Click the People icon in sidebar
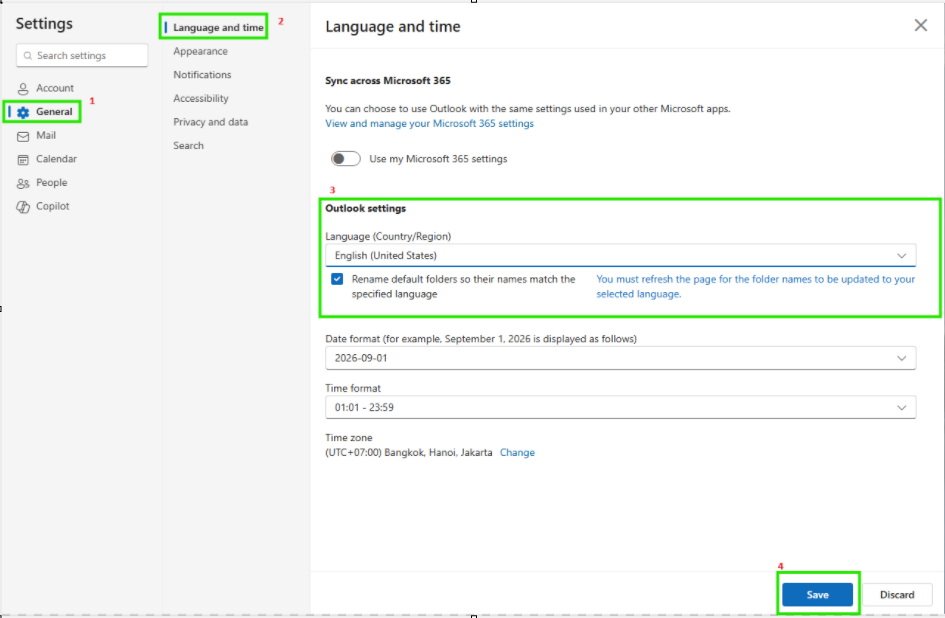The image size is (945, 618). click(23, 183)
